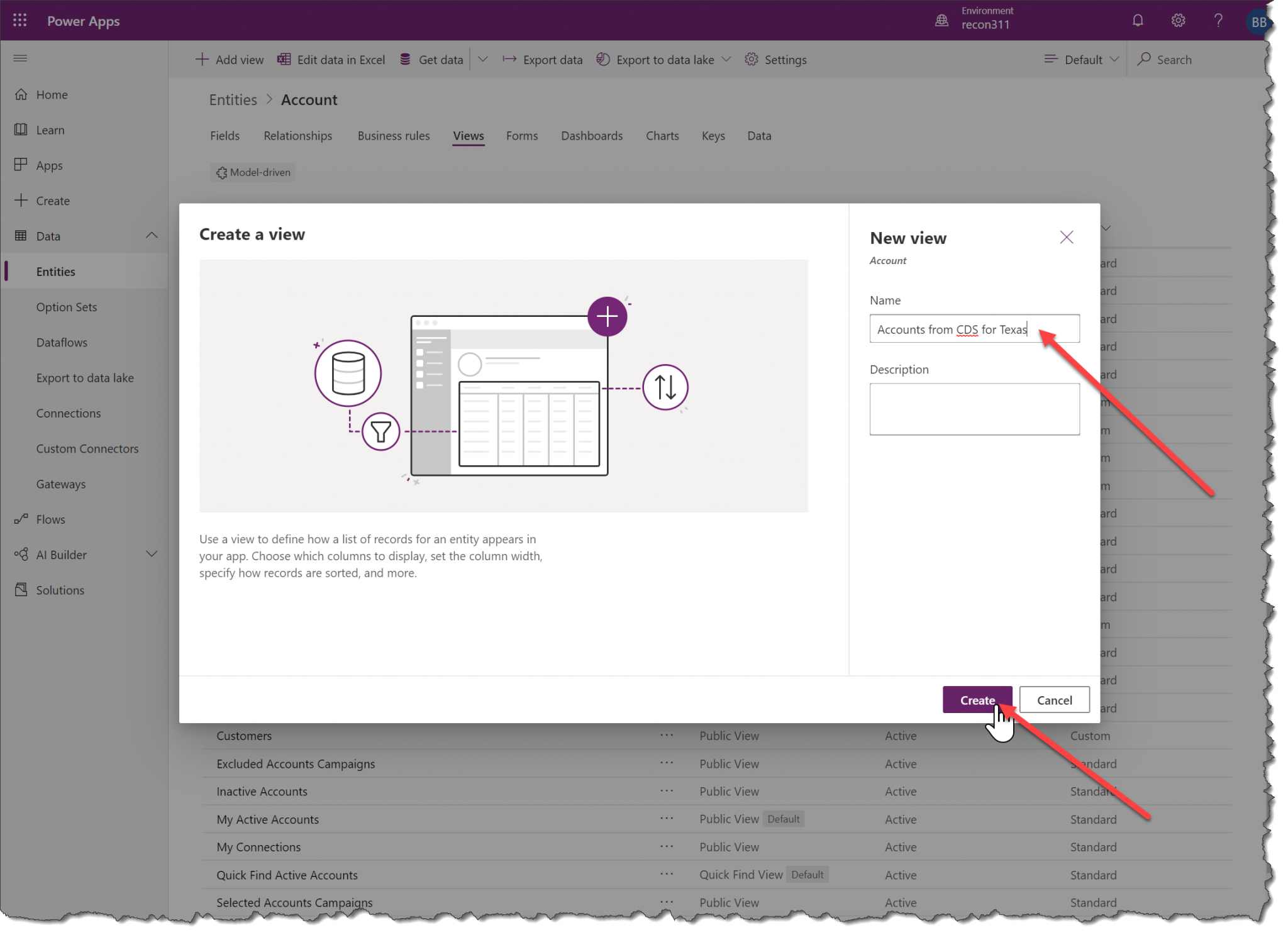Collapse the Data section chevron
The width and height of the screenshot is (1288, 935).
pyautogui.click(x=152, y=236)
